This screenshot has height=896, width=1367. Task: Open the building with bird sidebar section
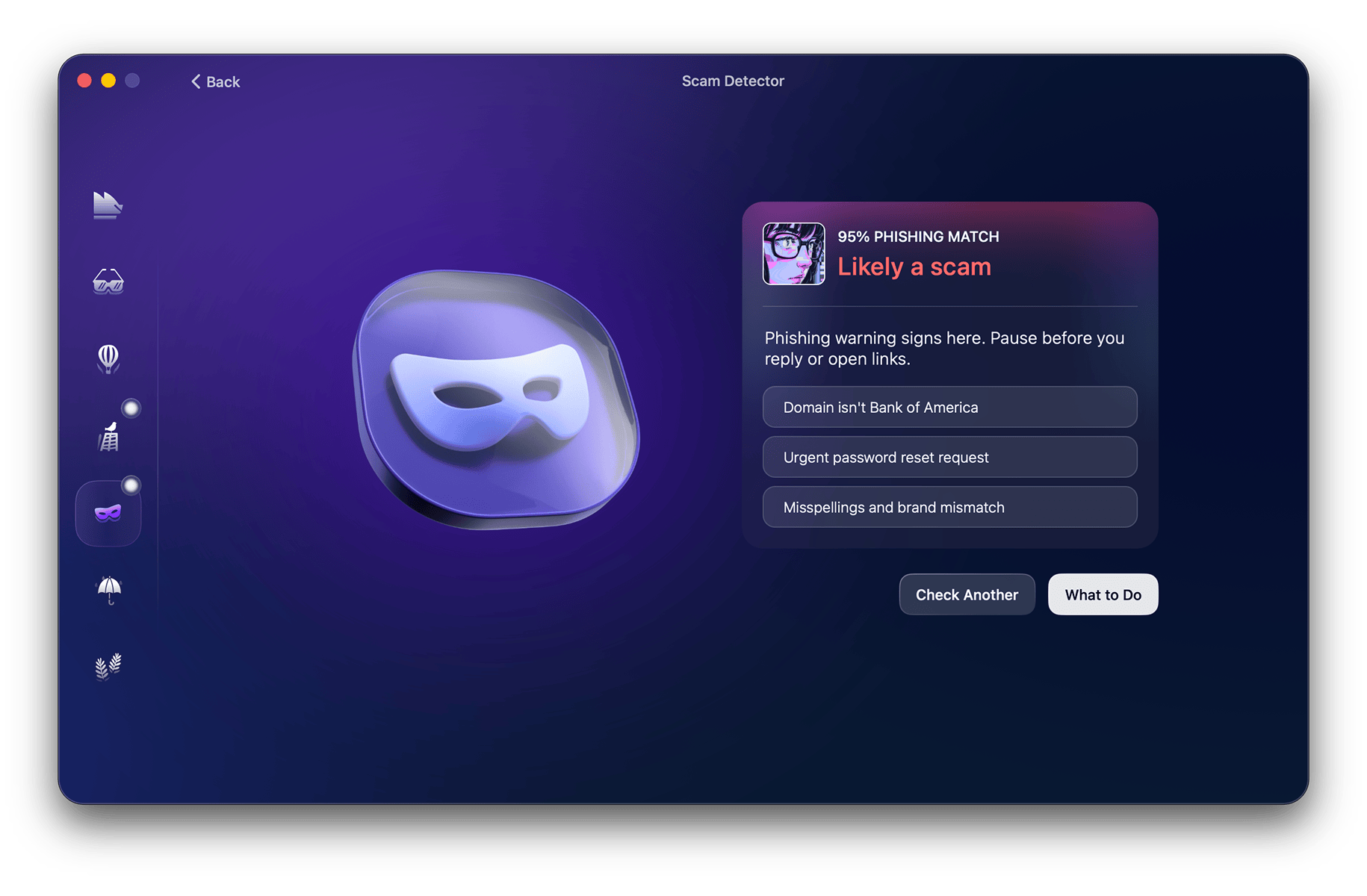[109, 437]
